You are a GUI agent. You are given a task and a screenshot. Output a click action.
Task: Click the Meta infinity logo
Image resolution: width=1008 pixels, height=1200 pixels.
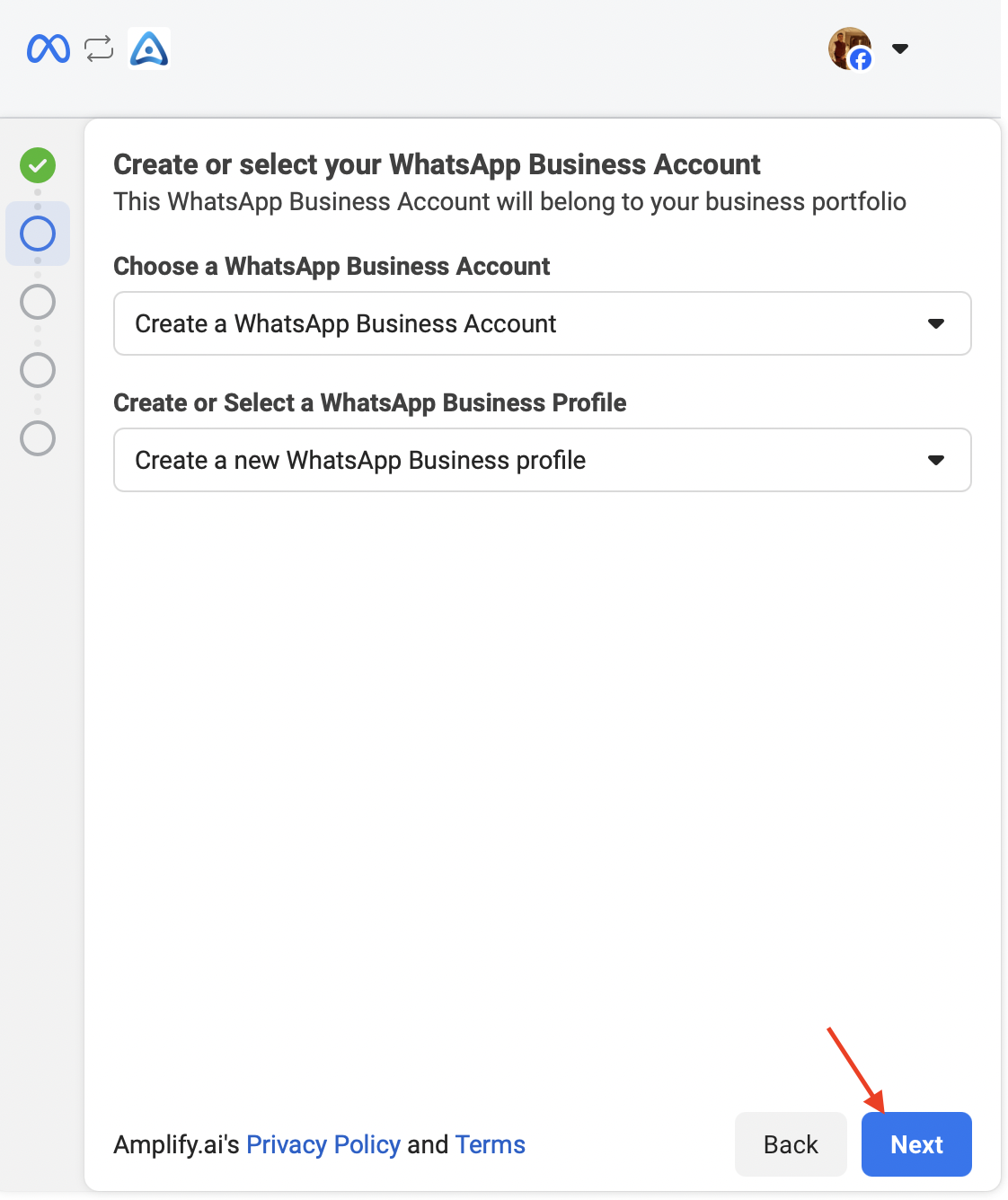point(49,49)
